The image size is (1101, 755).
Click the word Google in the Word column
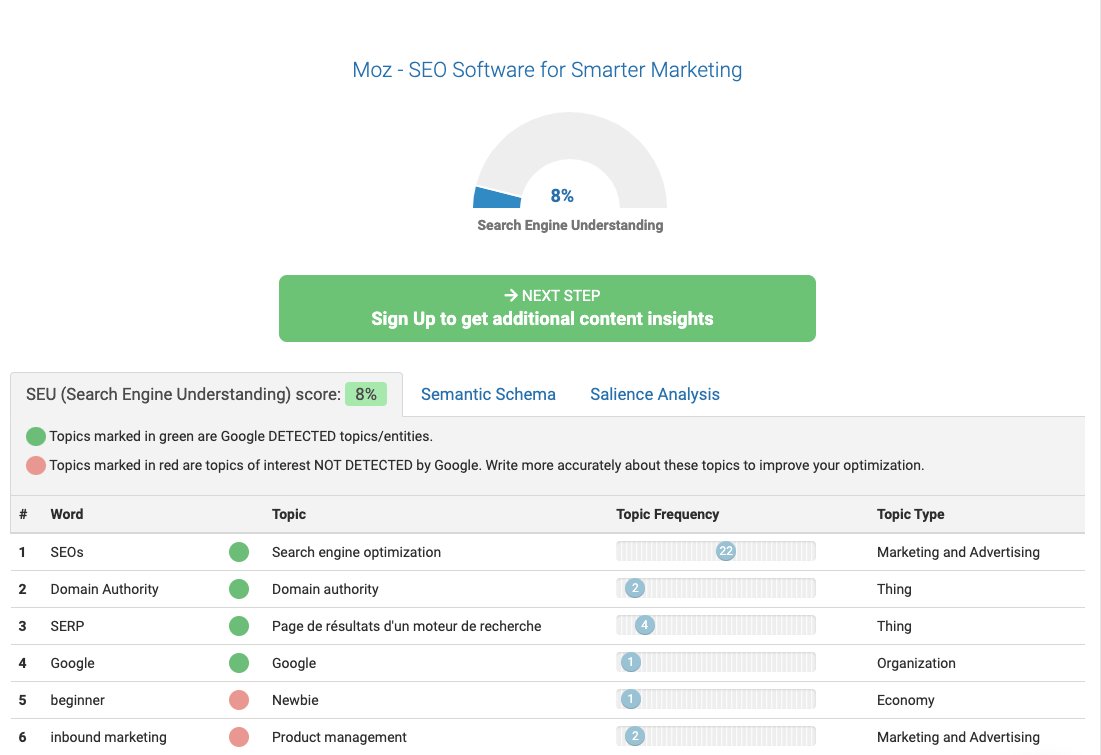pyautogui.click(x=72, y=663)
